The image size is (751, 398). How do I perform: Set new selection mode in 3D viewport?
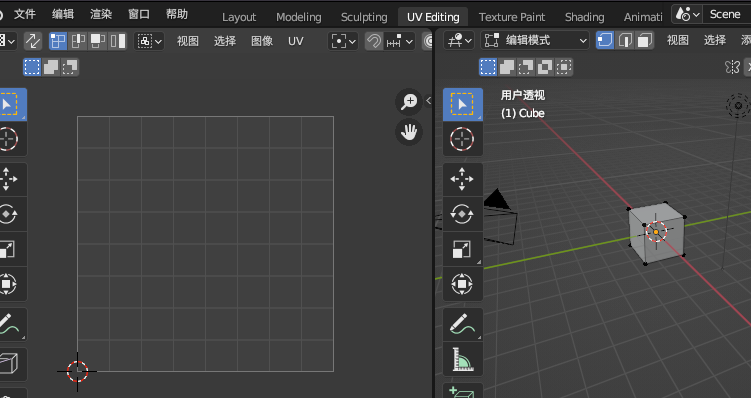(488, 67)
